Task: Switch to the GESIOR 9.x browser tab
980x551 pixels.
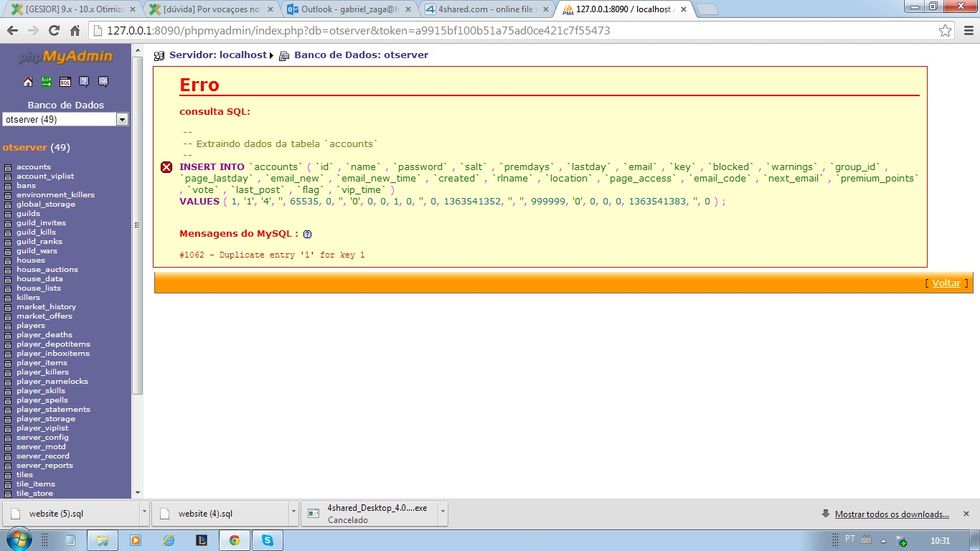Action: (x=74, y=9)
